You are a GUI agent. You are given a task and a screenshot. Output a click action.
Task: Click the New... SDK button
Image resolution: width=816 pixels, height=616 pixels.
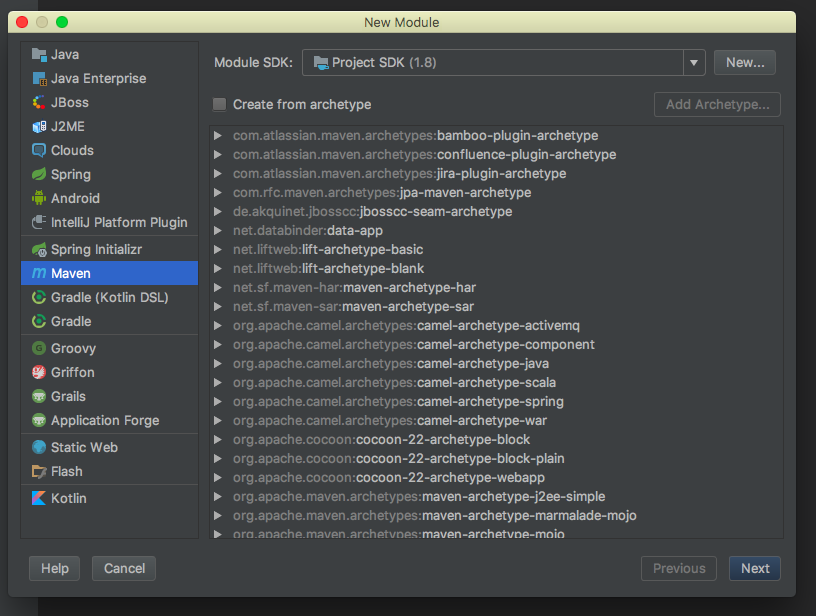coord(745,63)
